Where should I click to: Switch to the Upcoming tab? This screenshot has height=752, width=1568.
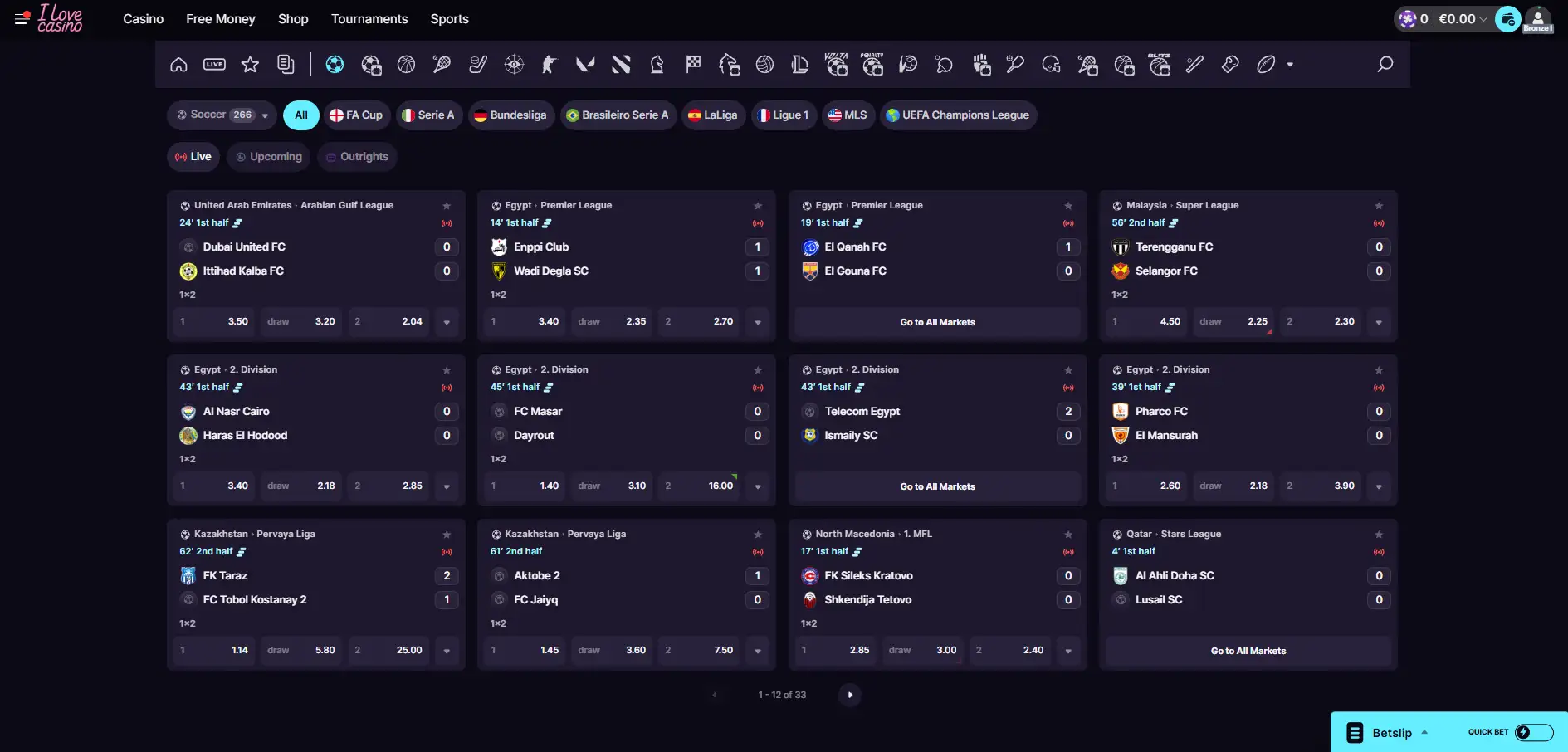269,157
